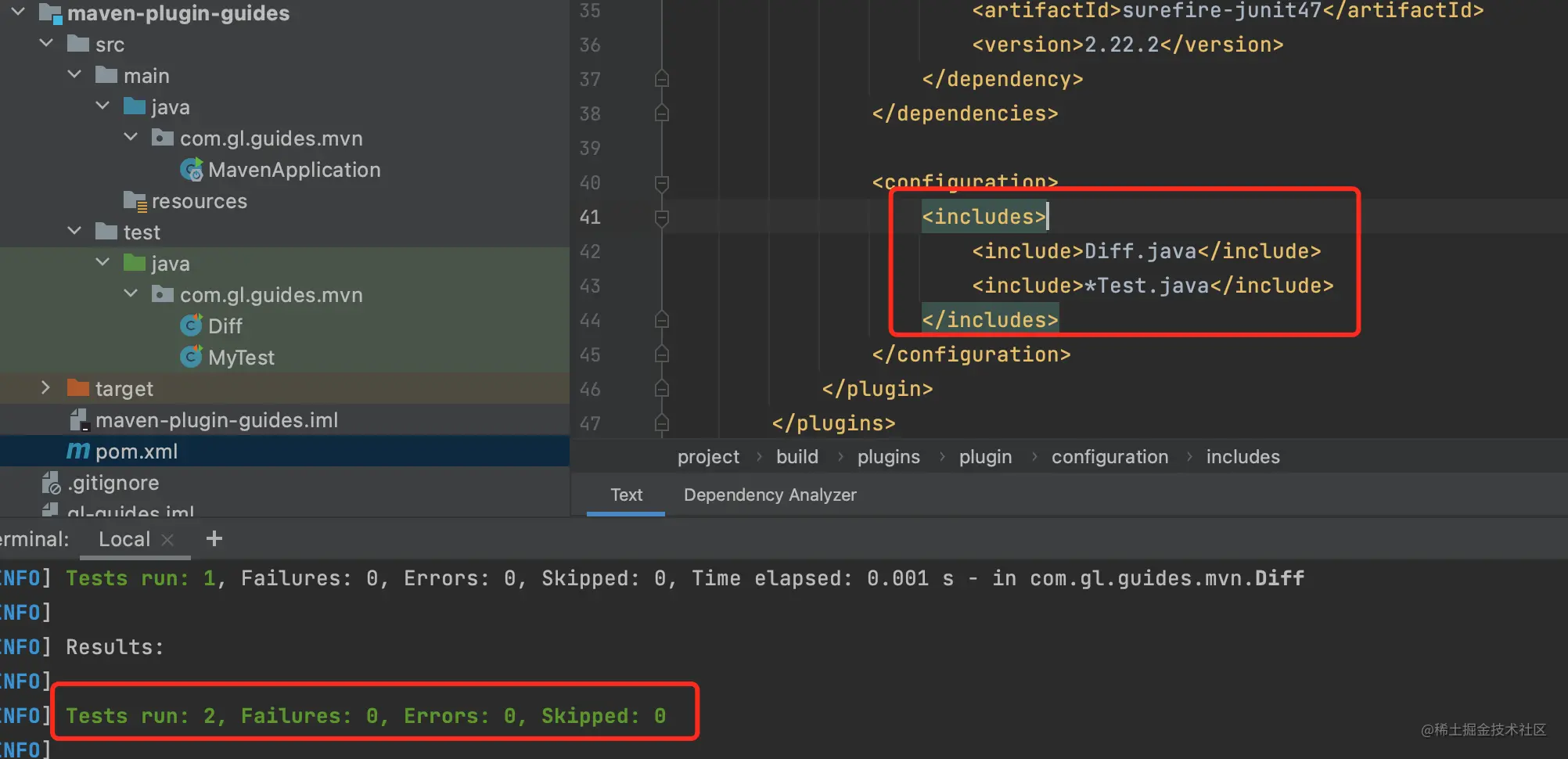Click fold marker at line 45
This screenshot has width=1568, height=759.
pyautogui.click(x=661, y=354)
